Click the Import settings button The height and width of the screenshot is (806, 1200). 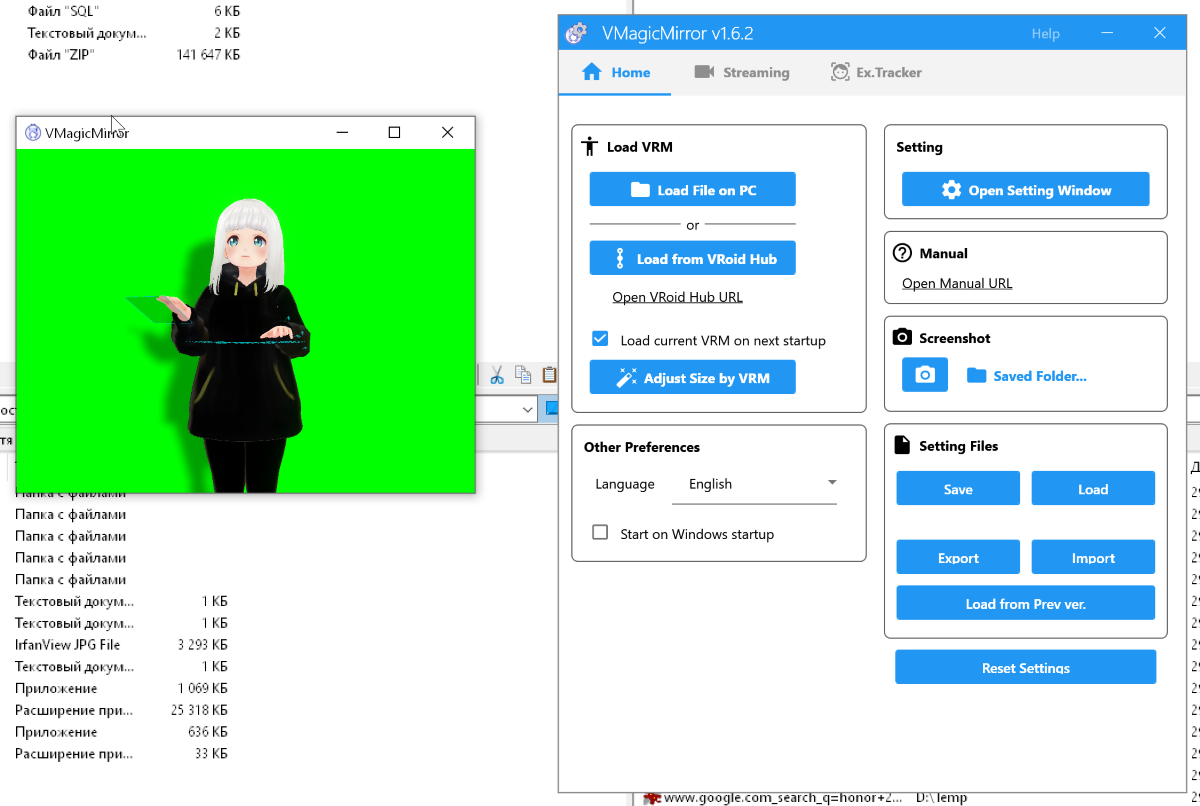click(1093, 558)
